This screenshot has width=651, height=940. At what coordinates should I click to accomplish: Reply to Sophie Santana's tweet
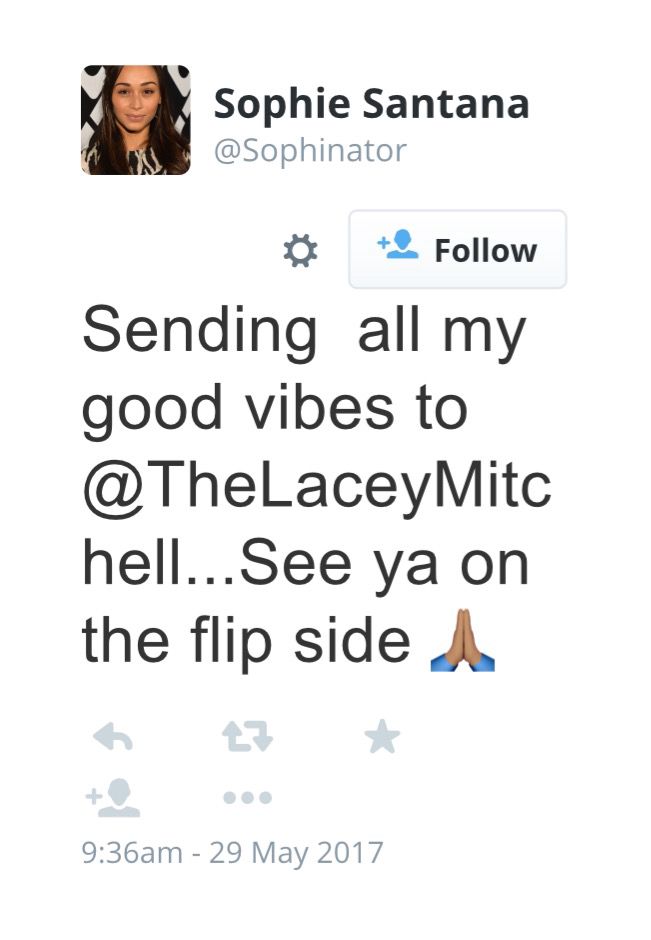[x=113, y=736]
